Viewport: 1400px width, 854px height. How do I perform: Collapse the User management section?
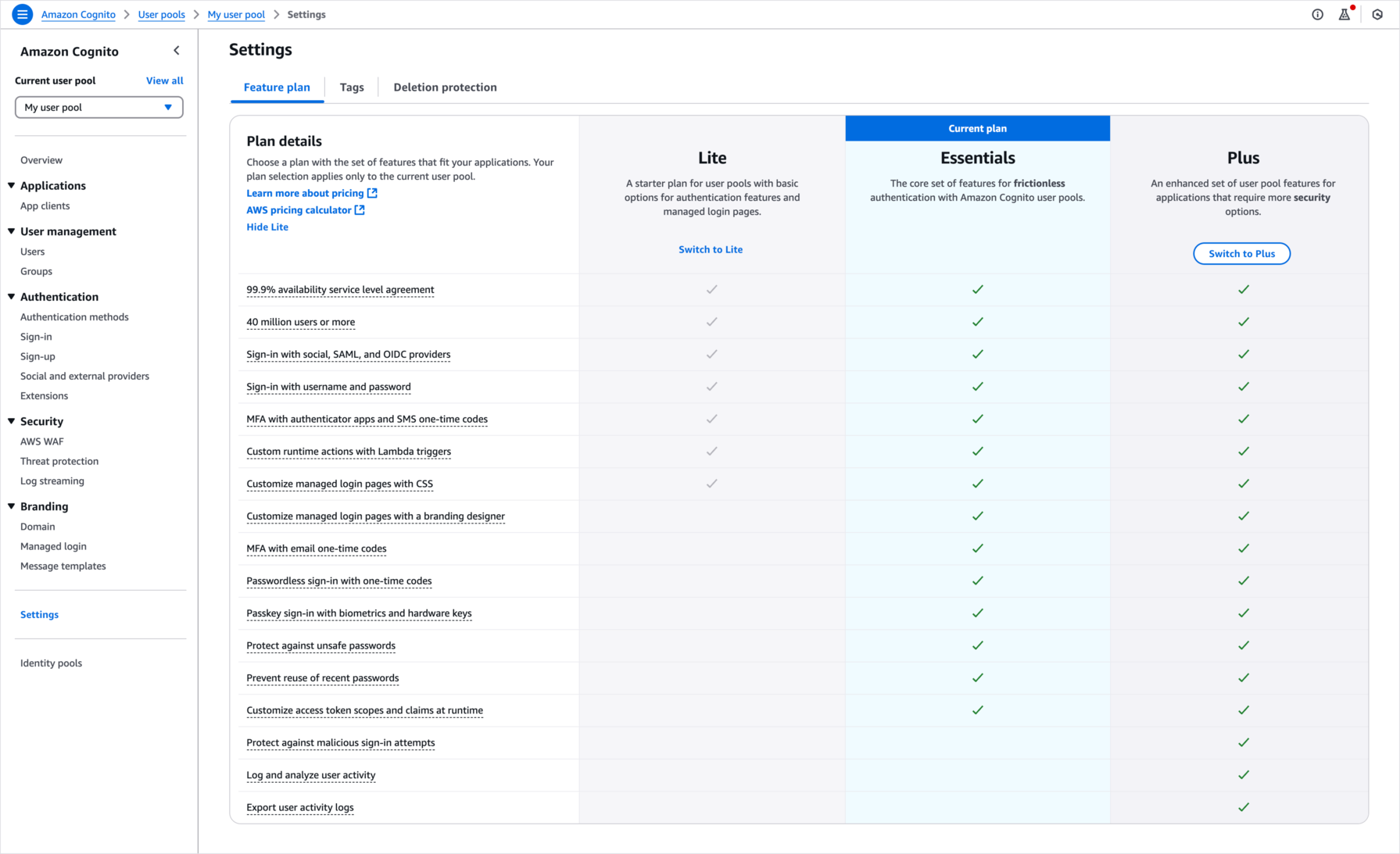12,231
